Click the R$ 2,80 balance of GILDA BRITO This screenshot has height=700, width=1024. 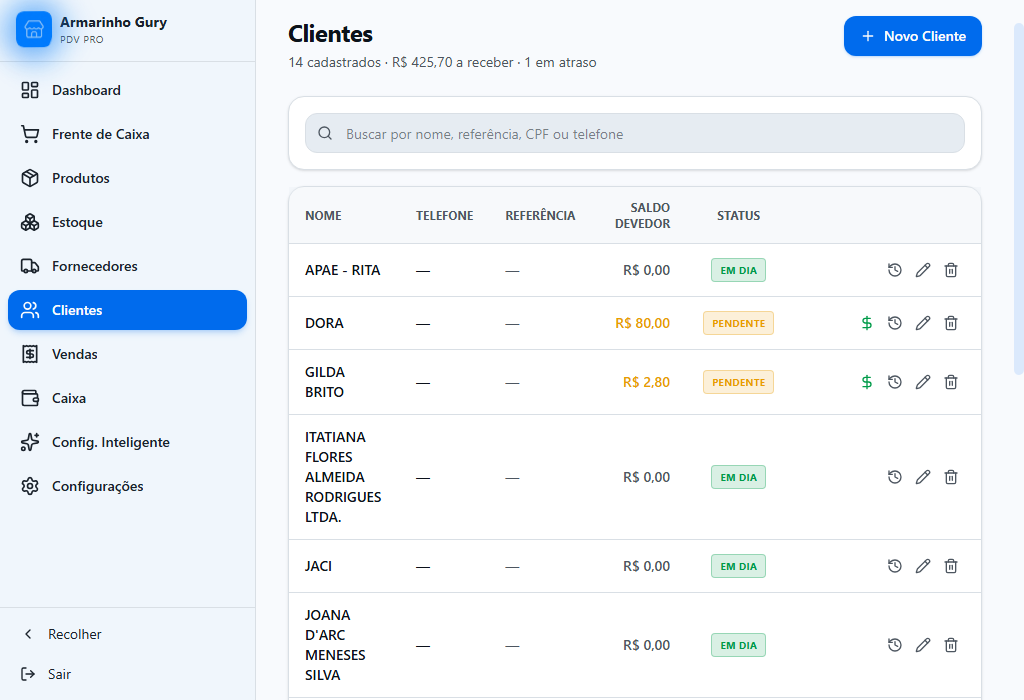click(646, 382)
